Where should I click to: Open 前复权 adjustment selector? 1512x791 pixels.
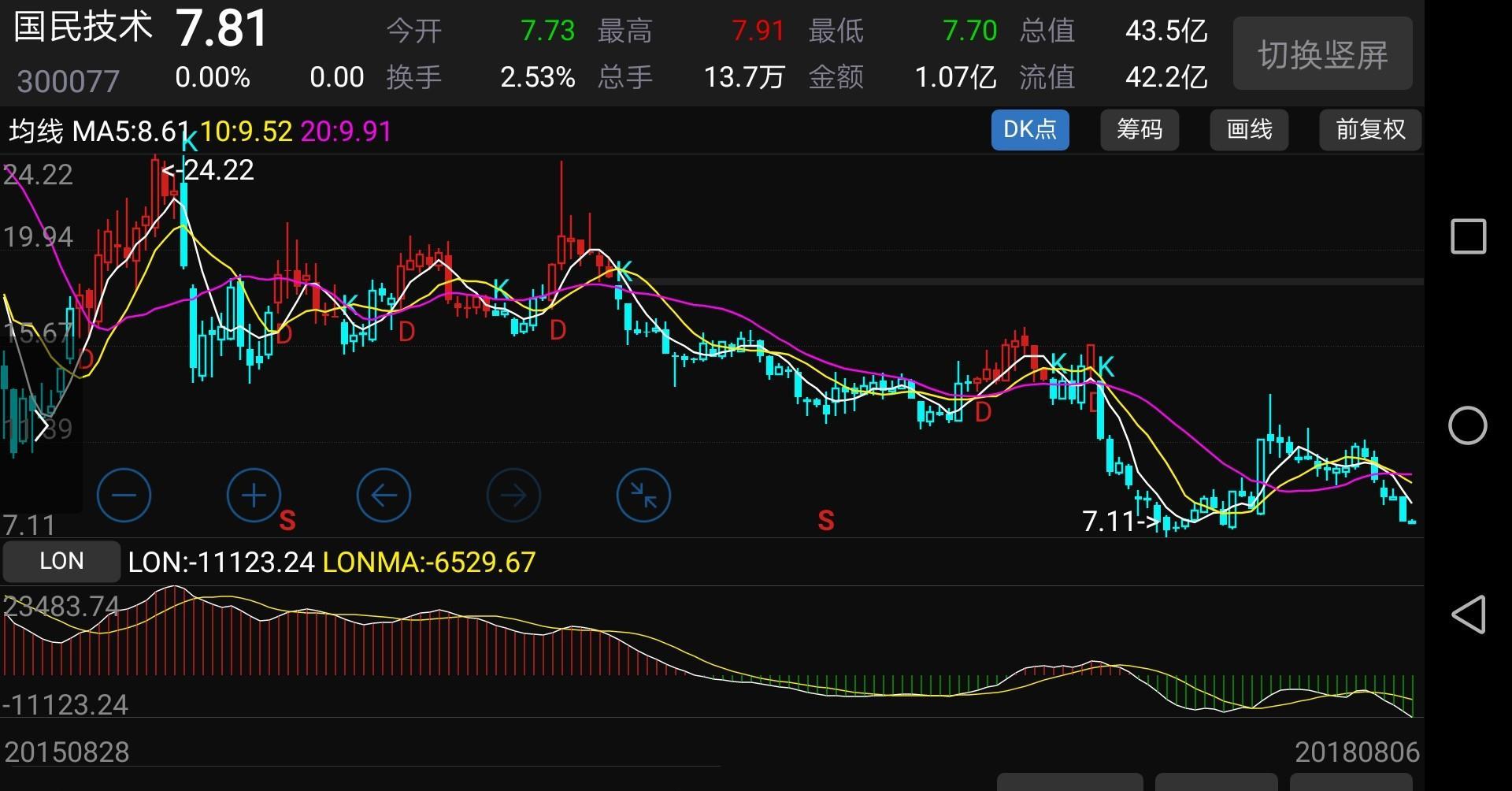click(x=1370, y=129)
